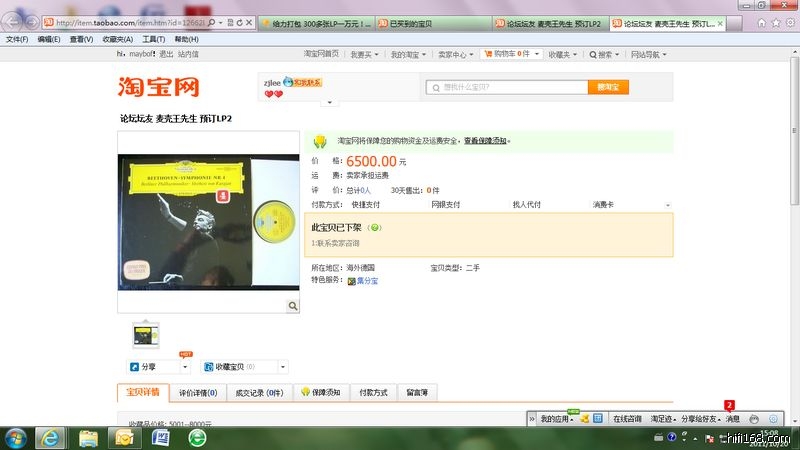Click the settings gear in bottom toolbar

tap(773, 418)
